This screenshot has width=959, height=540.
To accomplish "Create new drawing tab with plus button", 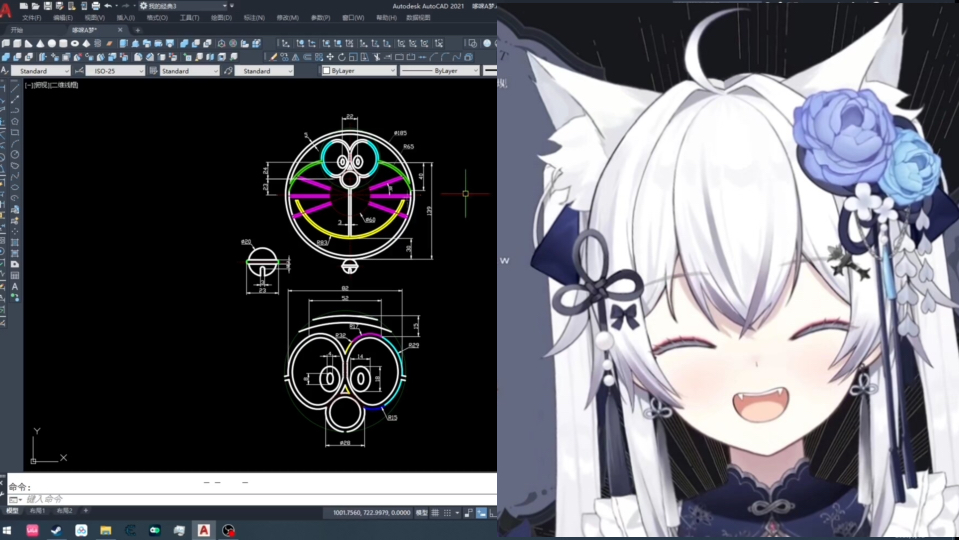I will click(138, 30).
